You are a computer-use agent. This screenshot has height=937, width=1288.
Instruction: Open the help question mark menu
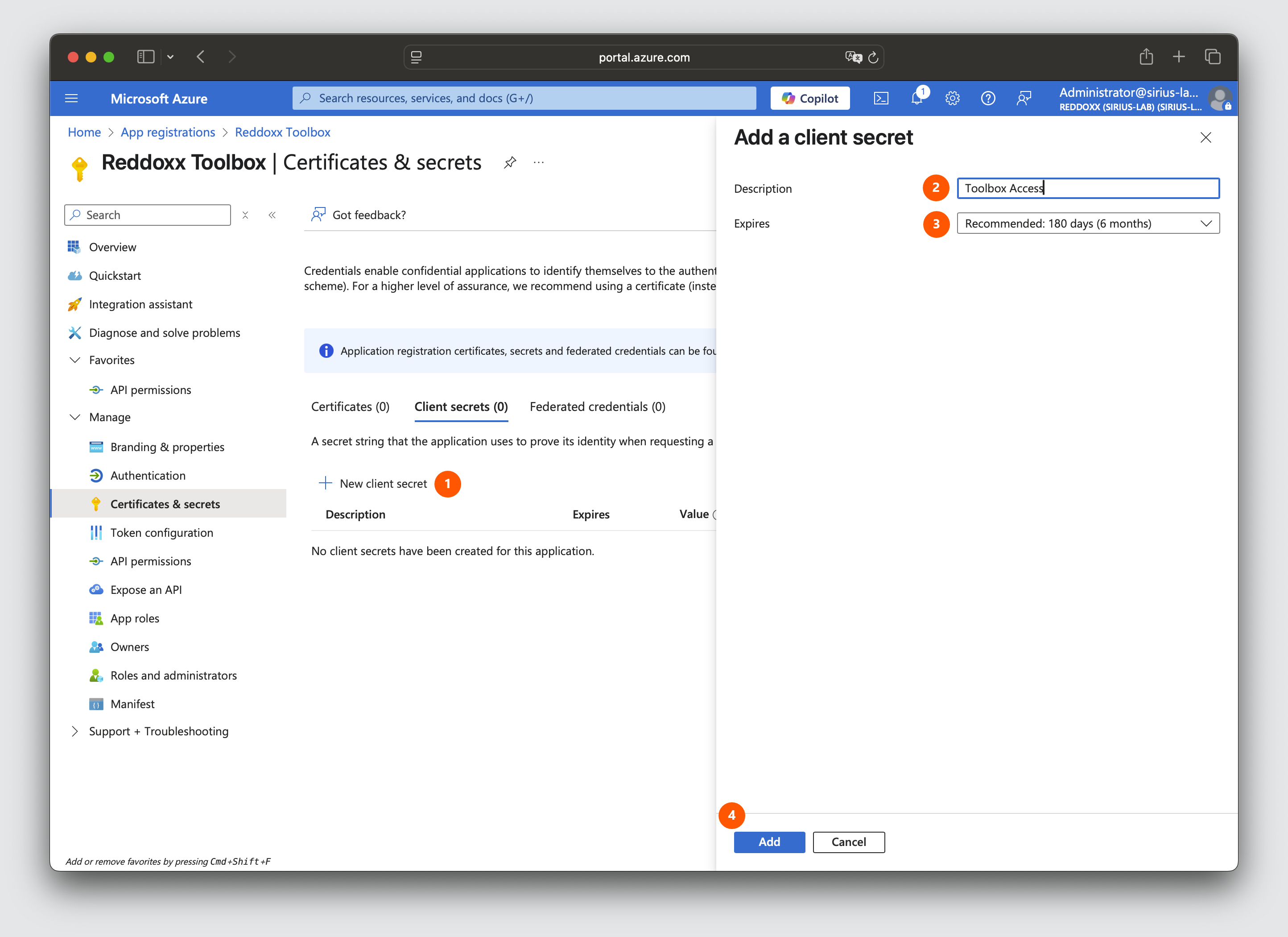[x=988, y=98]
